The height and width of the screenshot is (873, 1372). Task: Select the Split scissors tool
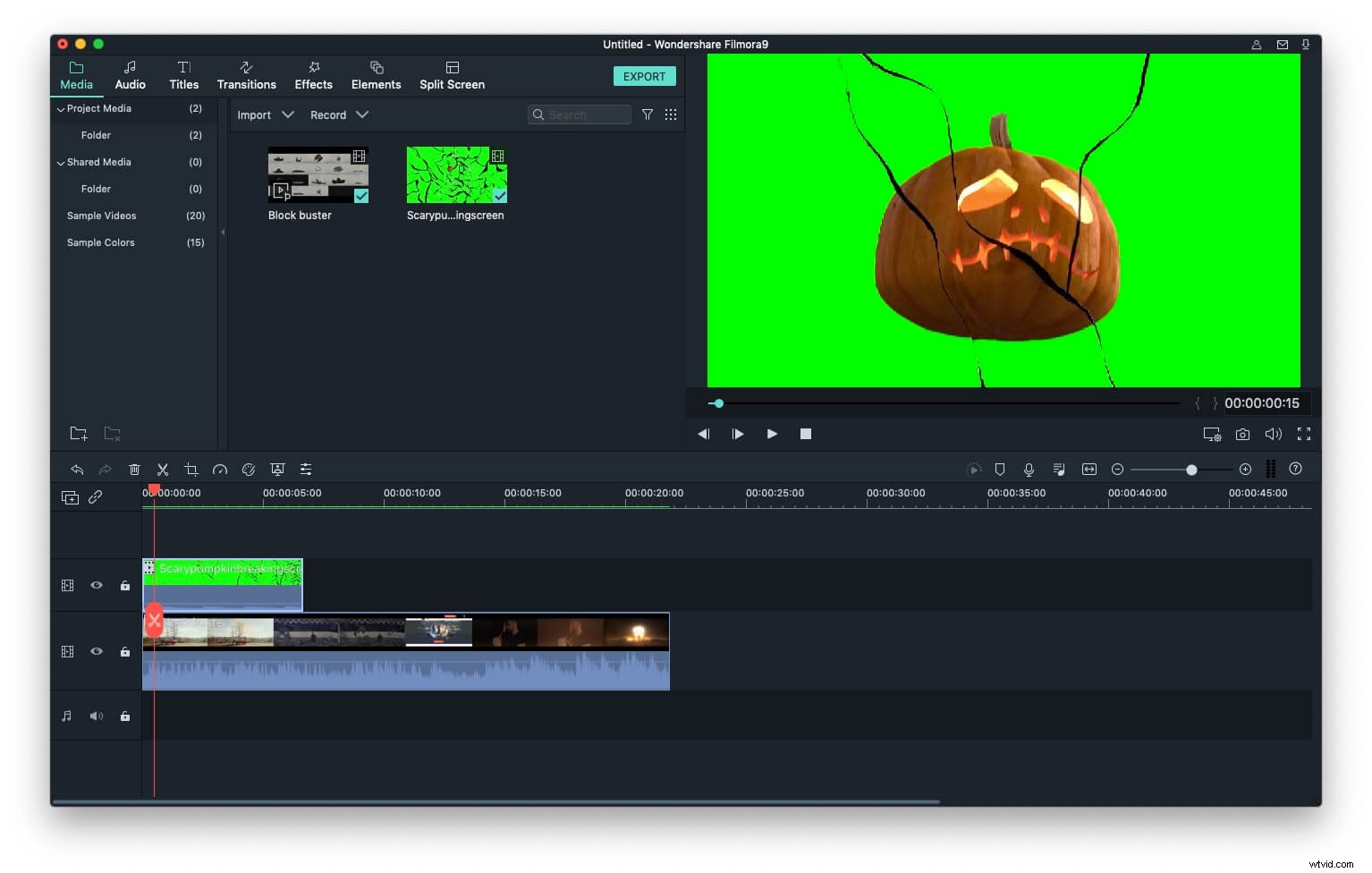(x=163, y=469)
